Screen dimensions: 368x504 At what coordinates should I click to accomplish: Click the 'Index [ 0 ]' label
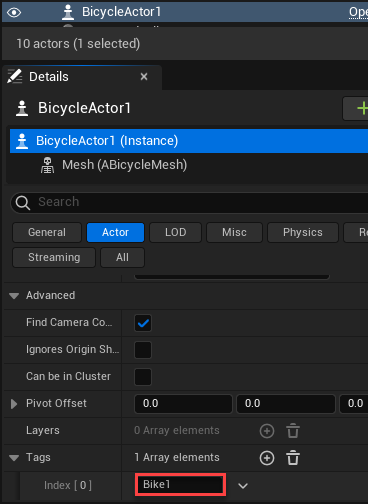pyautogui.click(x=68, y=485)
